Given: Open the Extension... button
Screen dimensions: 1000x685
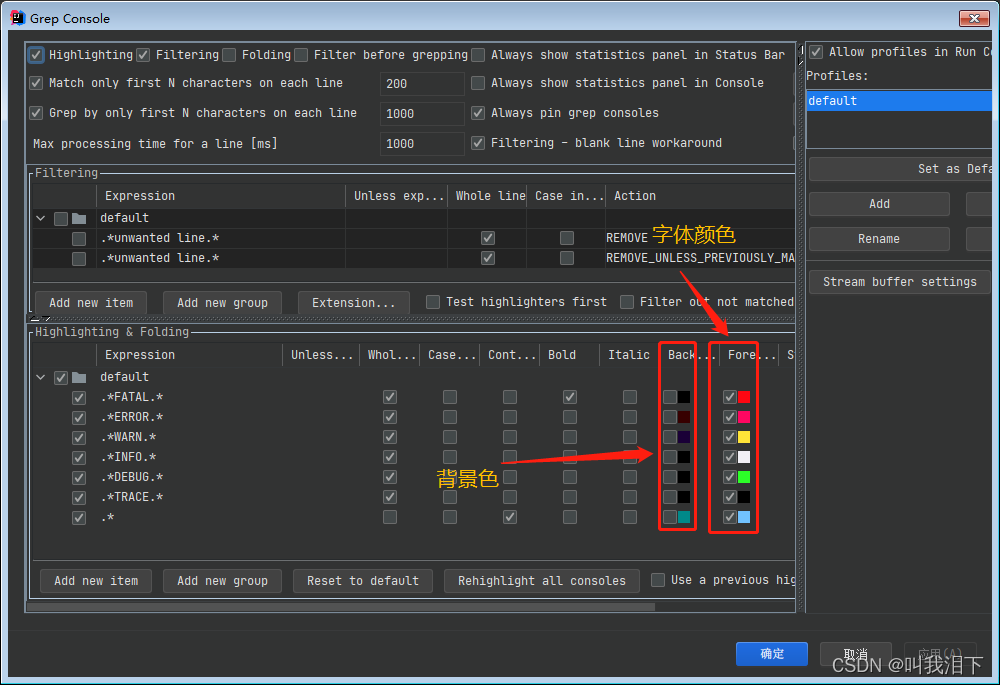Looking at the screenshot, I should click(353, 303).
